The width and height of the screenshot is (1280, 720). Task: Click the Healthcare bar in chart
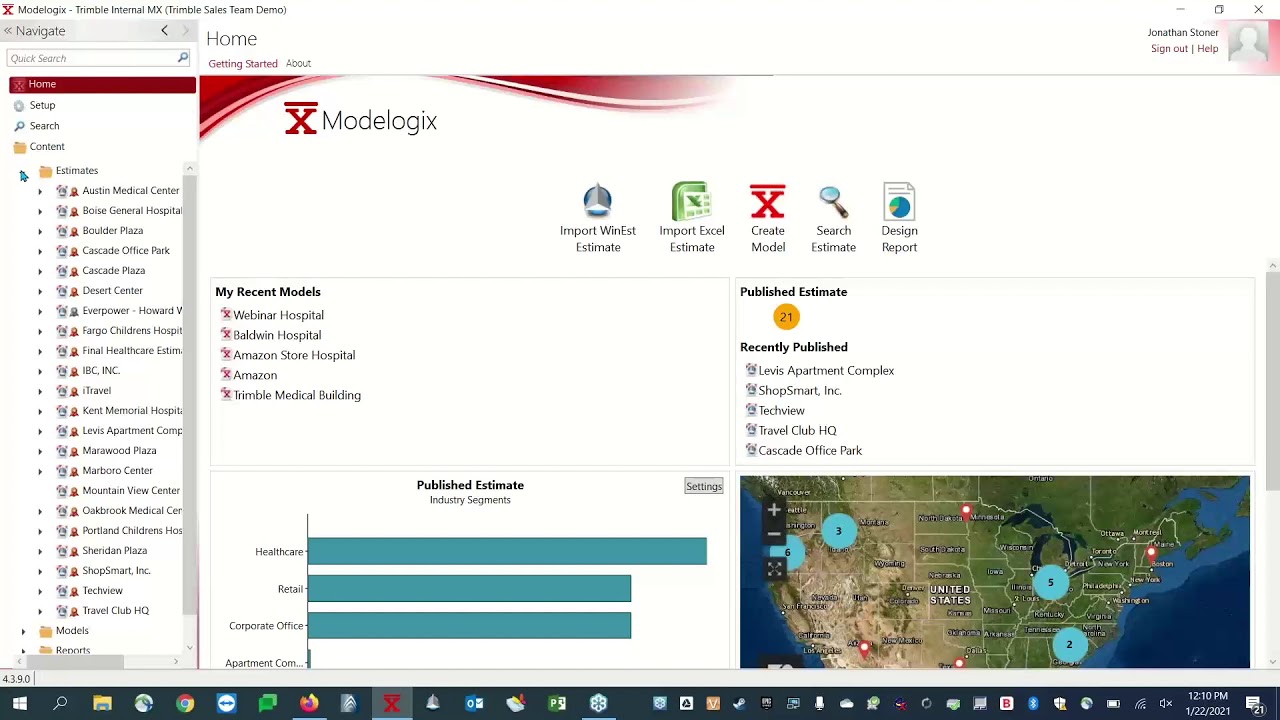507,551
